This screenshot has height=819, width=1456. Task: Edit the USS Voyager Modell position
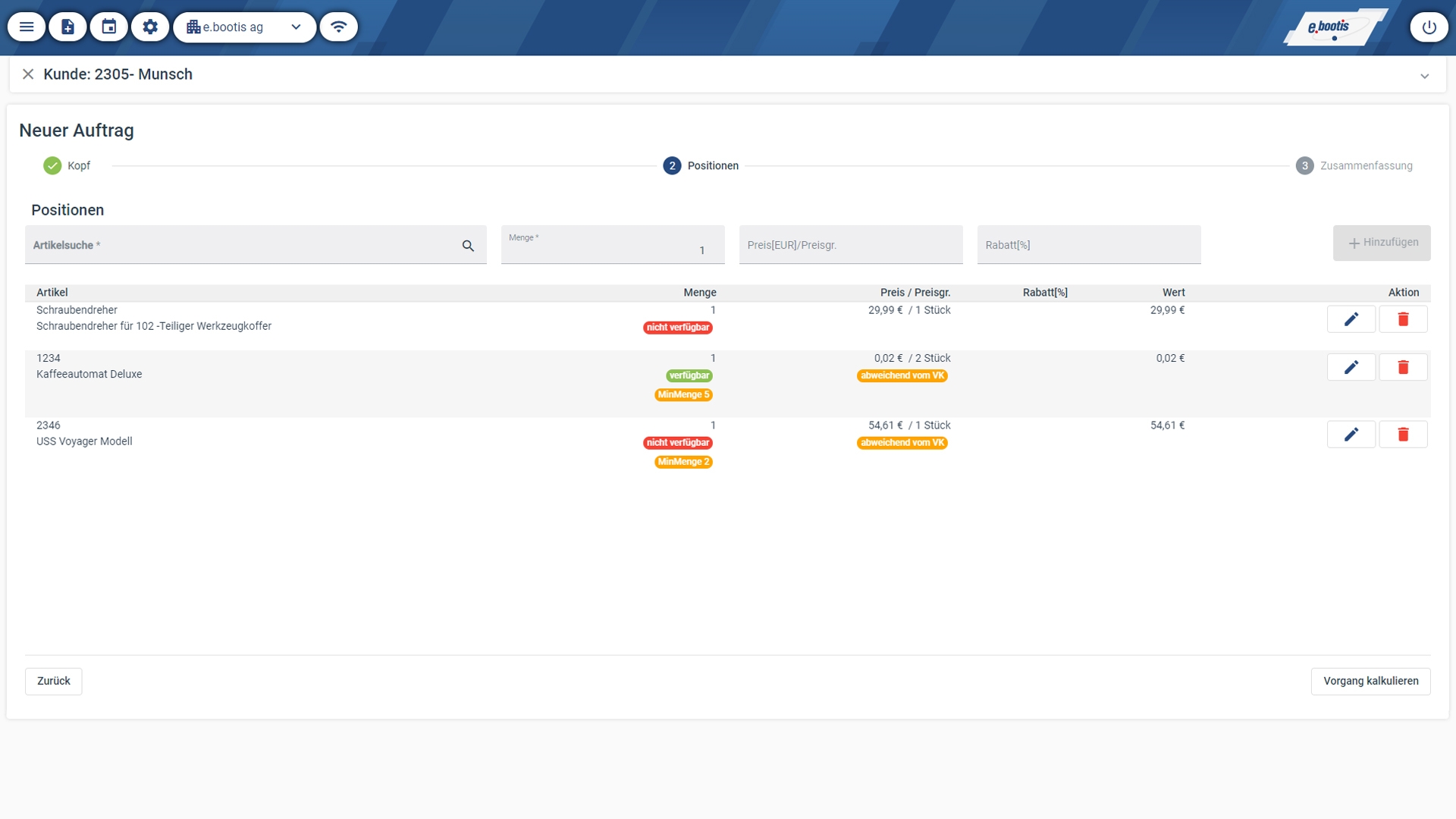point(1351,435)
